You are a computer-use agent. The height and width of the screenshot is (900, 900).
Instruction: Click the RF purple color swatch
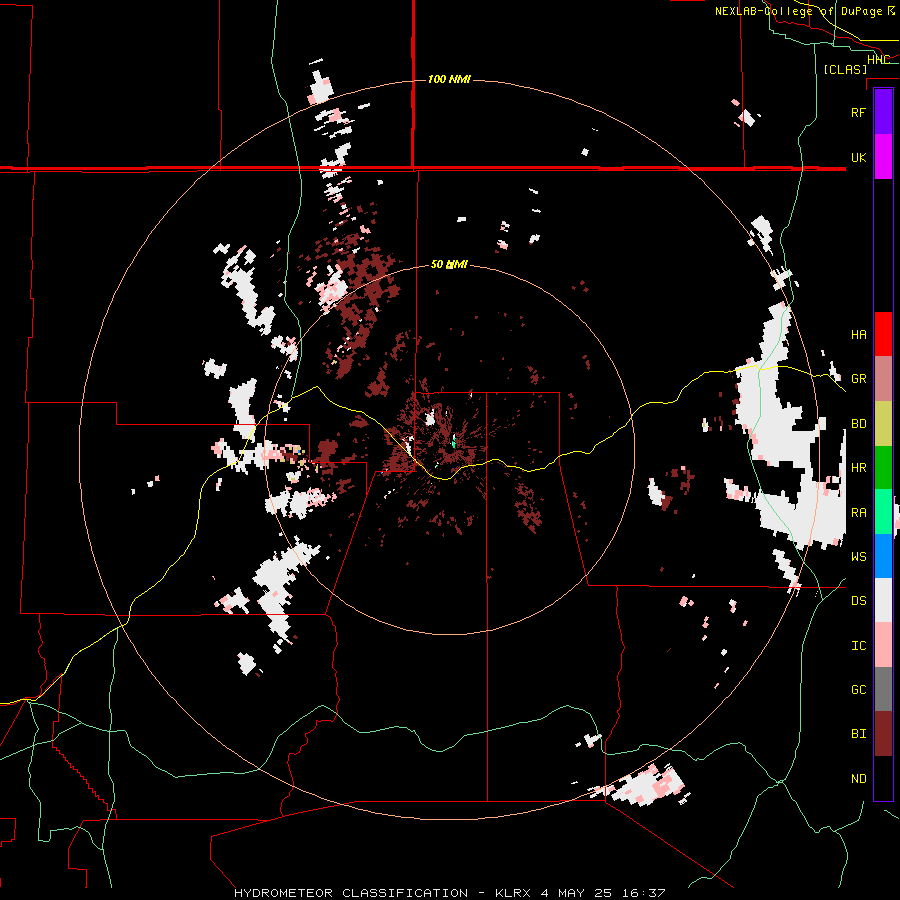click(883, 111)
